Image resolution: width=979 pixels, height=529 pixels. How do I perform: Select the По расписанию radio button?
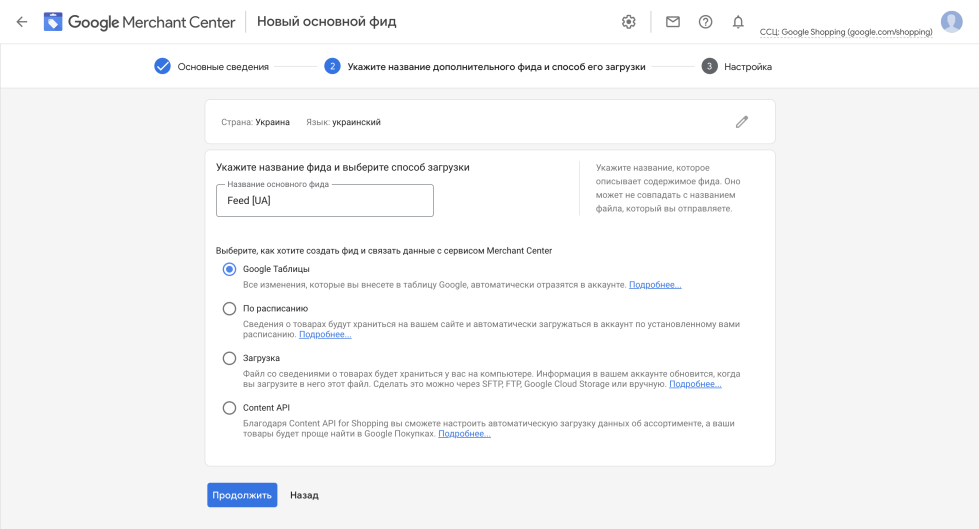(229, 309)
